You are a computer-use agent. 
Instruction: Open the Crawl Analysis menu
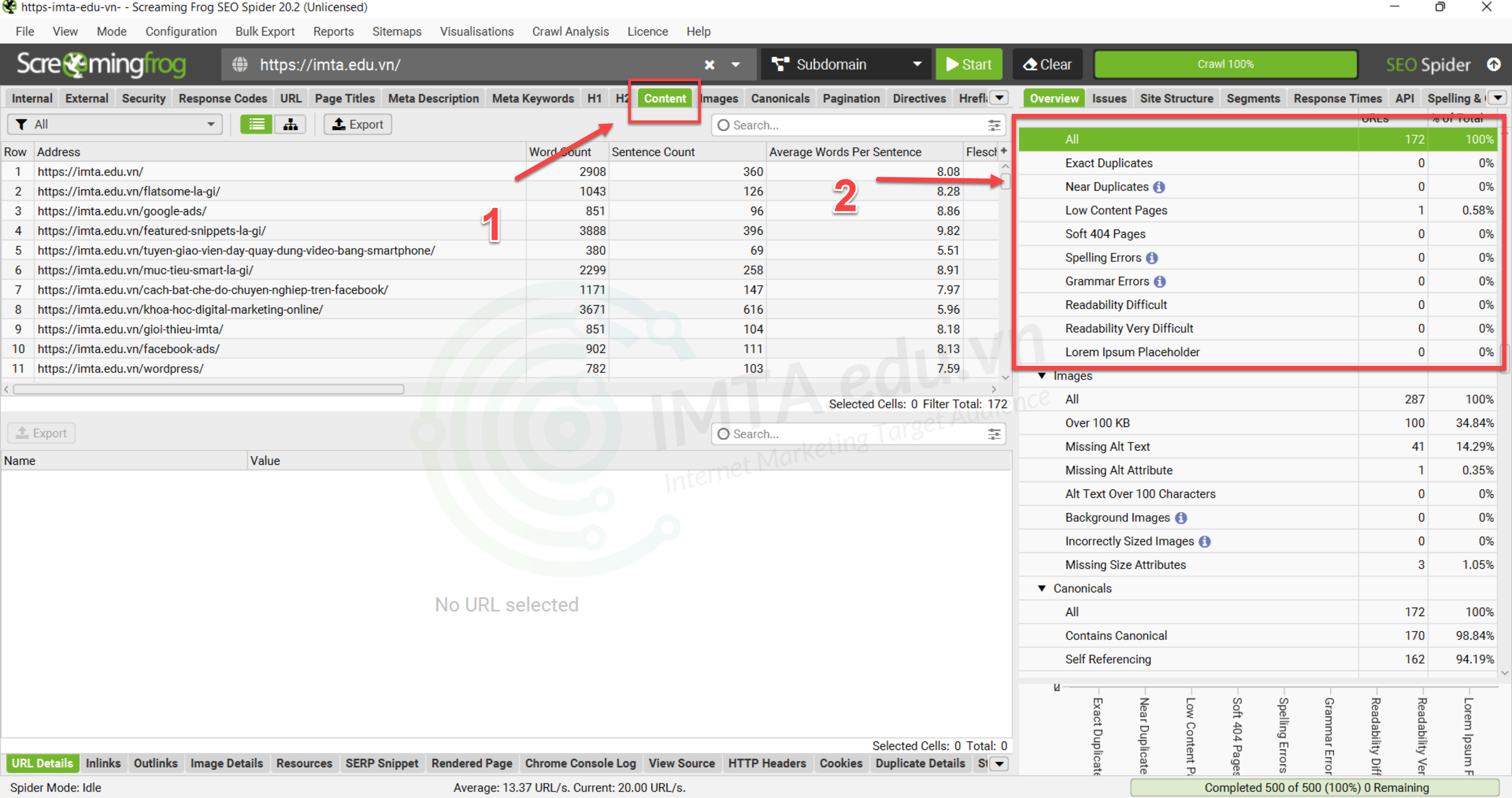570,31
